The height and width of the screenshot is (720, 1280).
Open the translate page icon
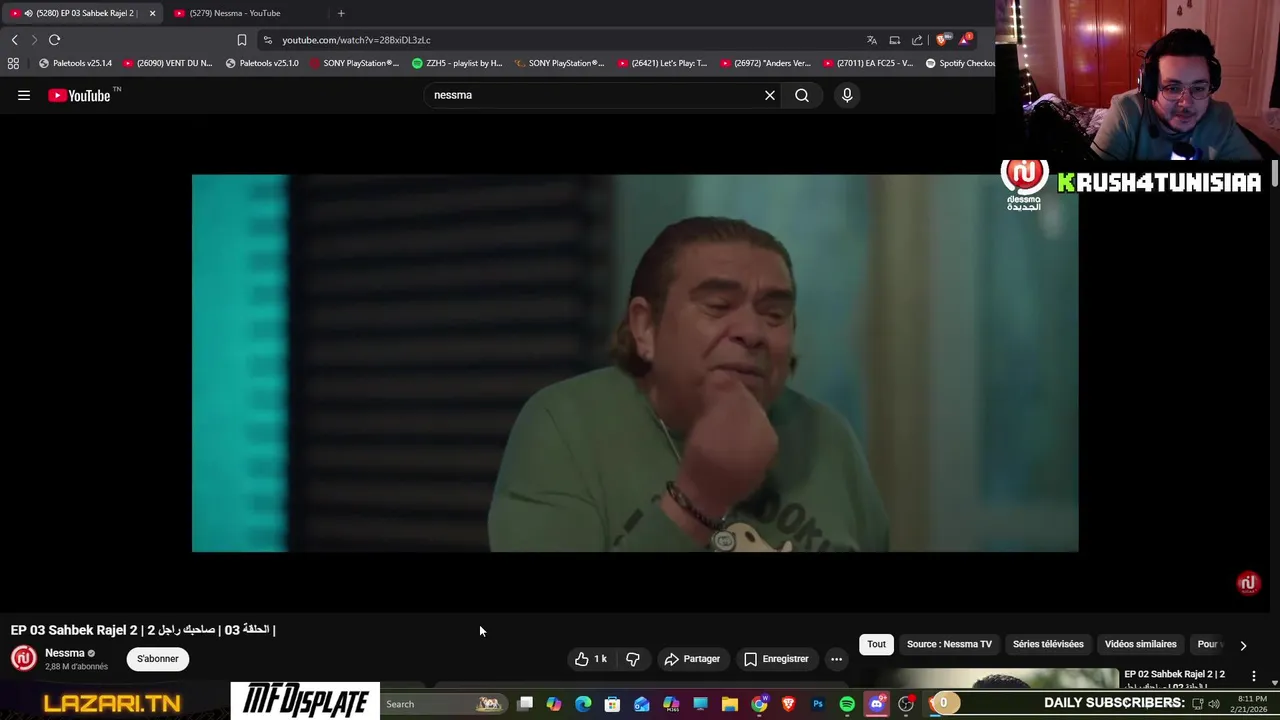872,40
